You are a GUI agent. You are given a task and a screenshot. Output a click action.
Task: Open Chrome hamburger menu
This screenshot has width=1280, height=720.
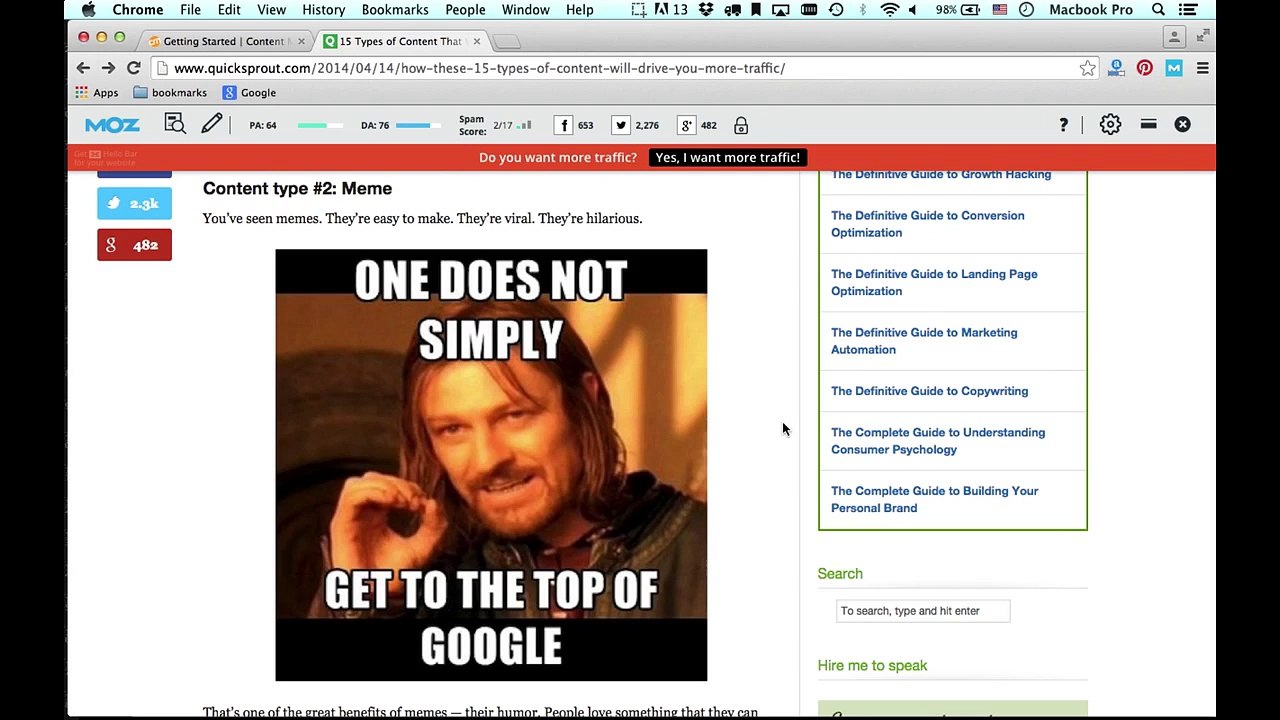point(1202,68)
